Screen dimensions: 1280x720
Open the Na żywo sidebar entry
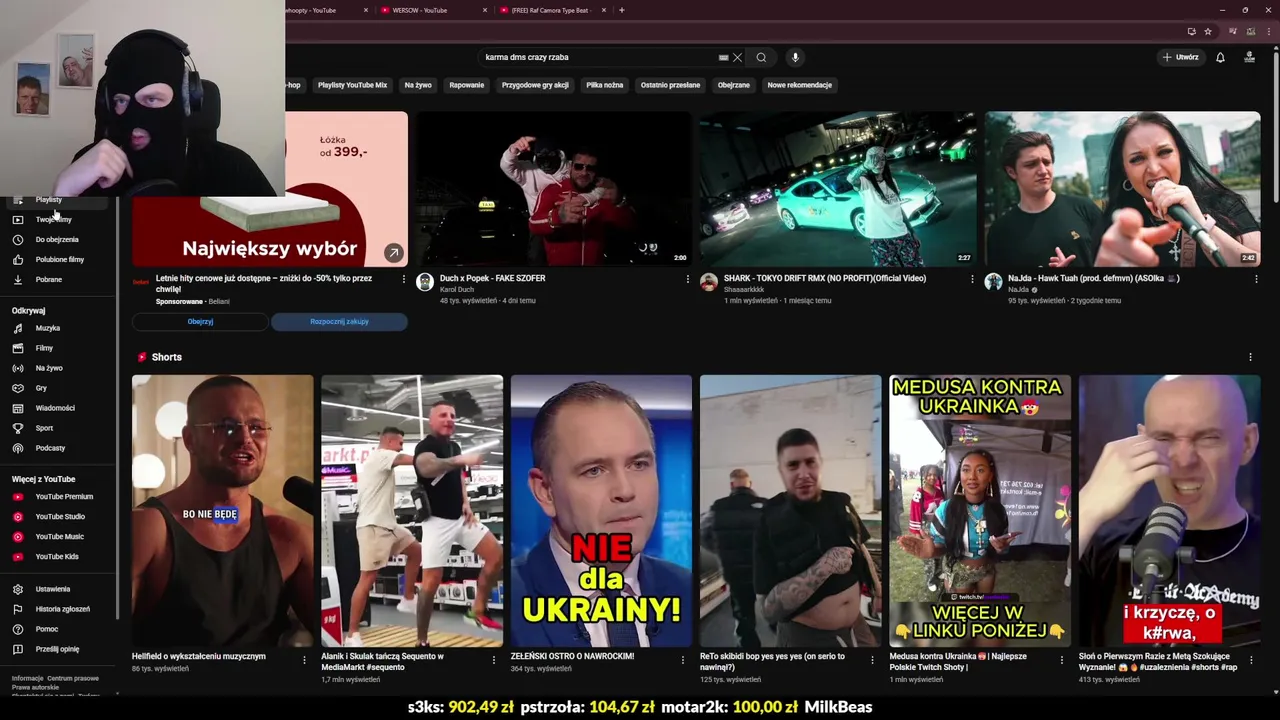(49, 368)
